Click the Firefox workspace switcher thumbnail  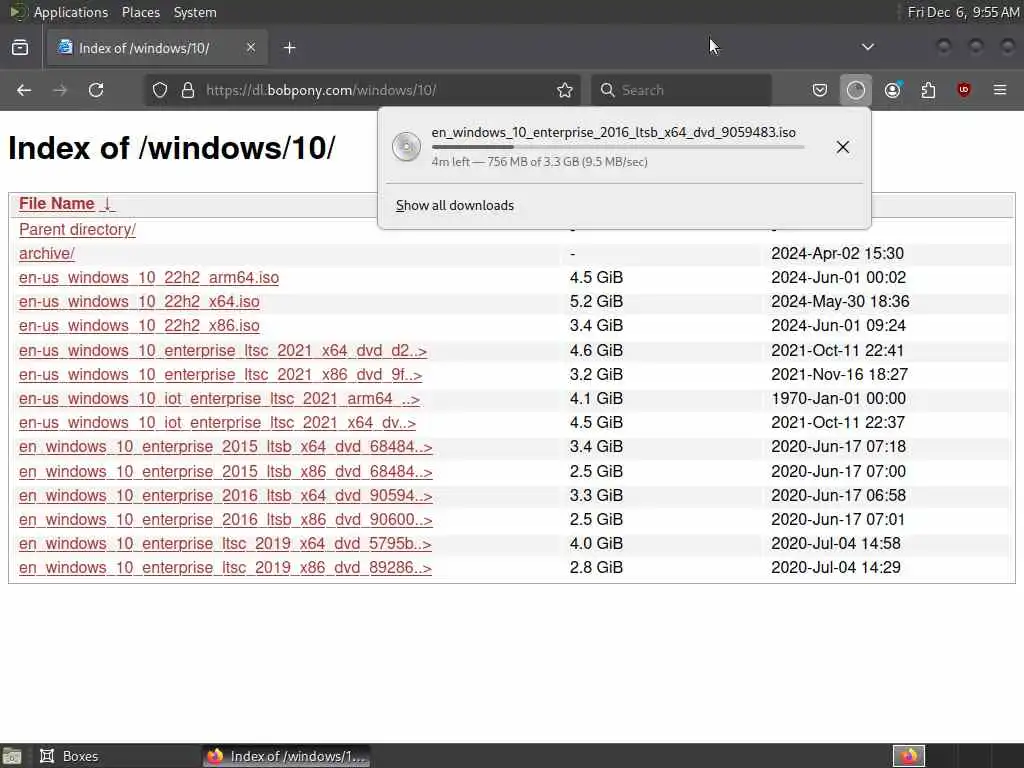coord(909,756)
